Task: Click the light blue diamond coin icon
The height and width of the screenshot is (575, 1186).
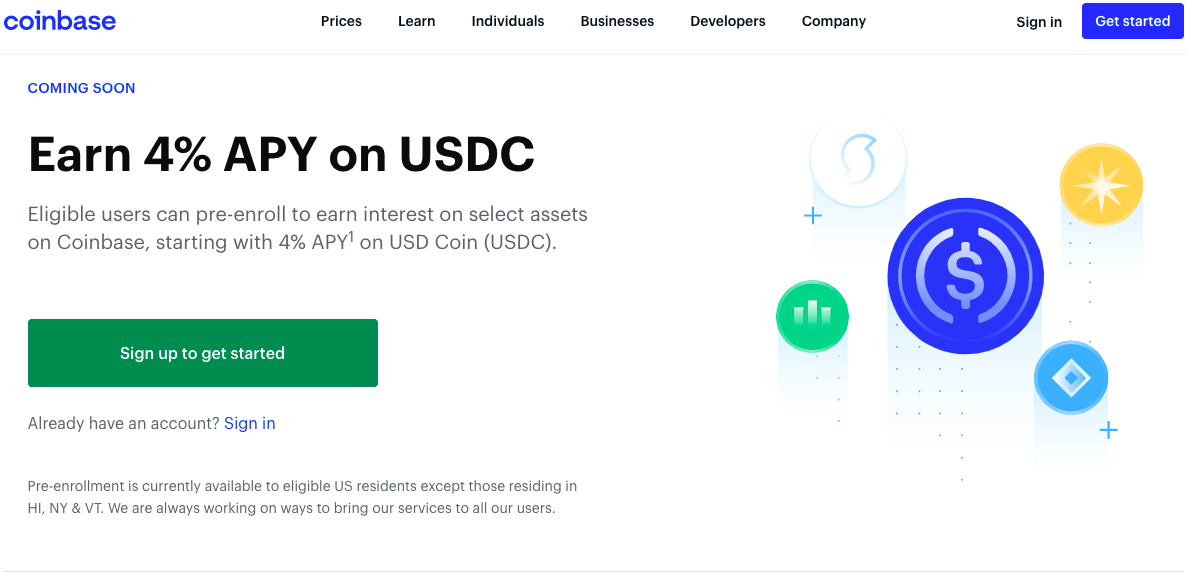Action: pyautogui.click(x=1071, y=378)
